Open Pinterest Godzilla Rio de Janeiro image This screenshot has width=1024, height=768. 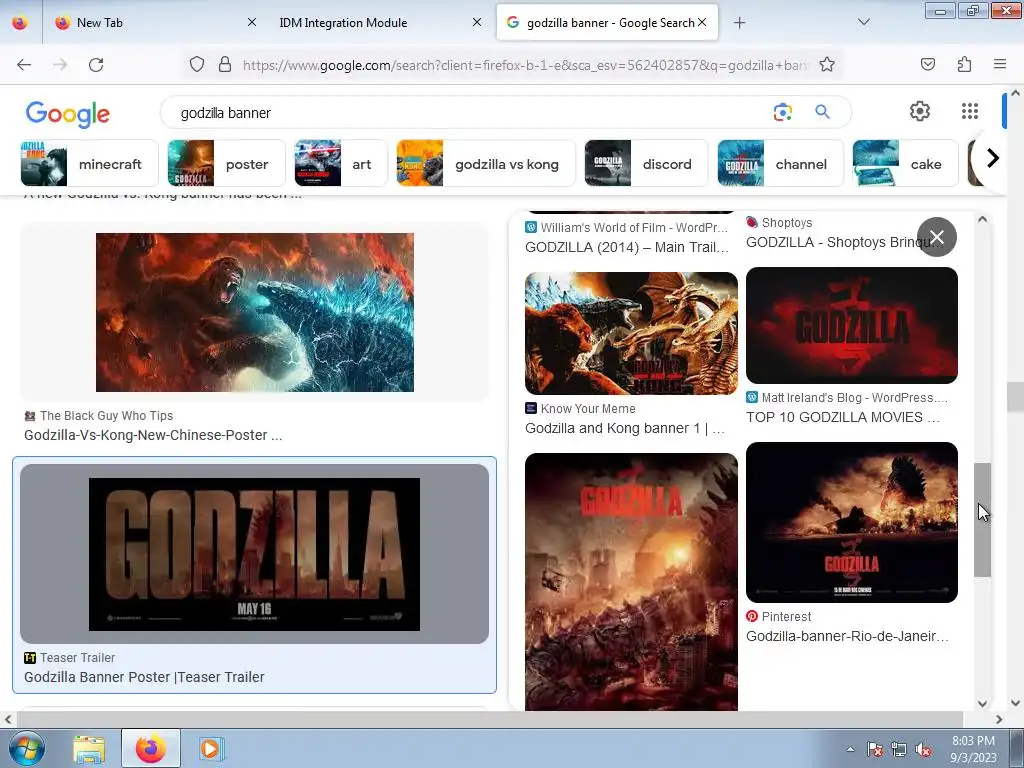(x=852, y=522)
